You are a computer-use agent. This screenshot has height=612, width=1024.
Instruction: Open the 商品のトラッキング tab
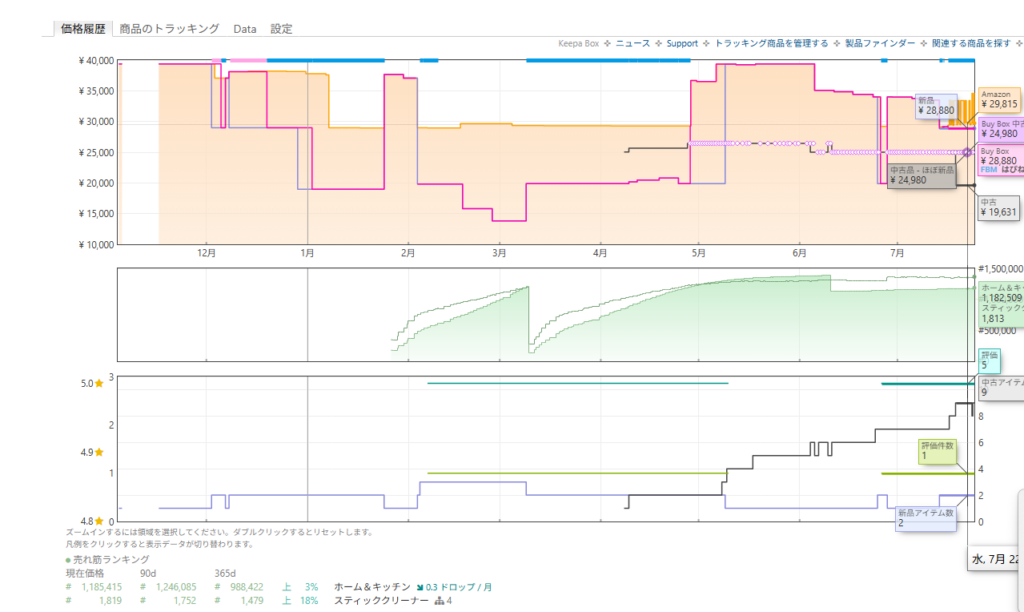coord(169,29)
